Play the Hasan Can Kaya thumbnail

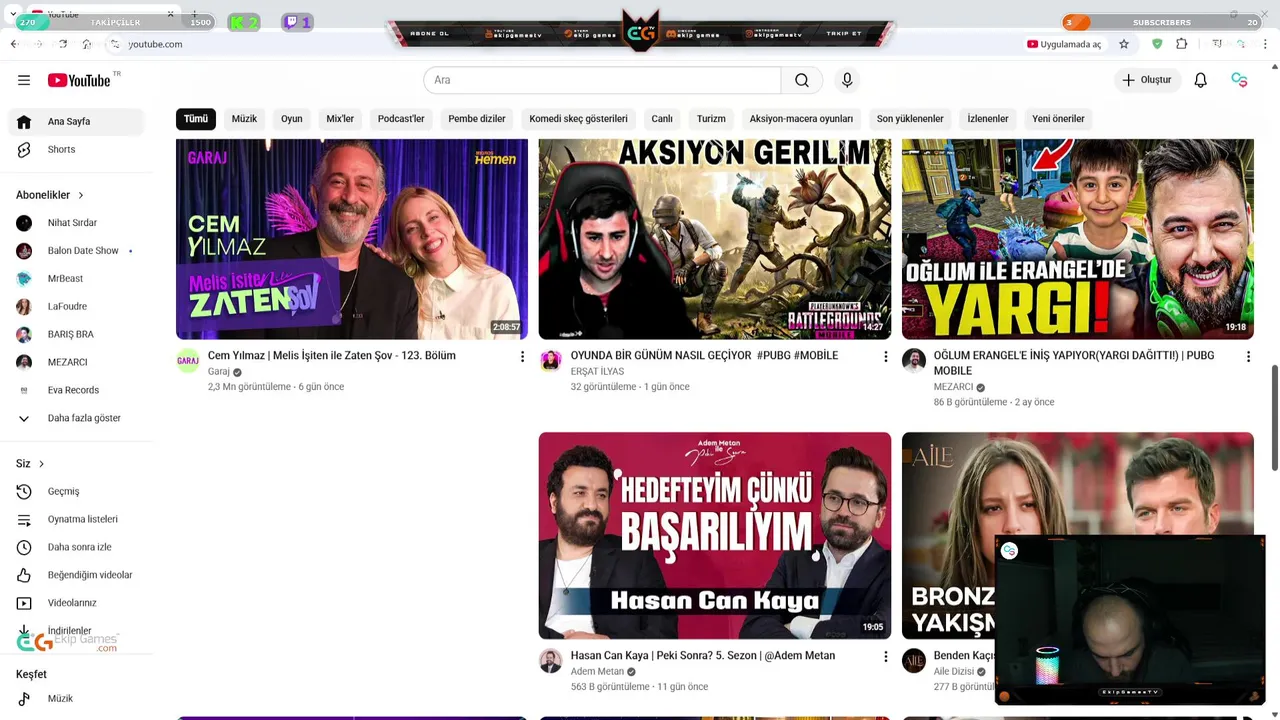715,536
